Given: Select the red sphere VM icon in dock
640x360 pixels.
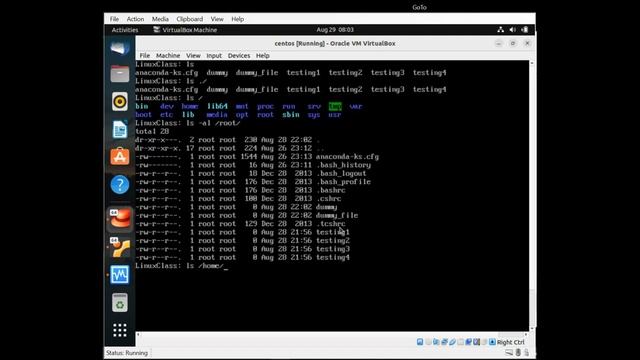Looking at the screenshot, I should pos(120,219).
